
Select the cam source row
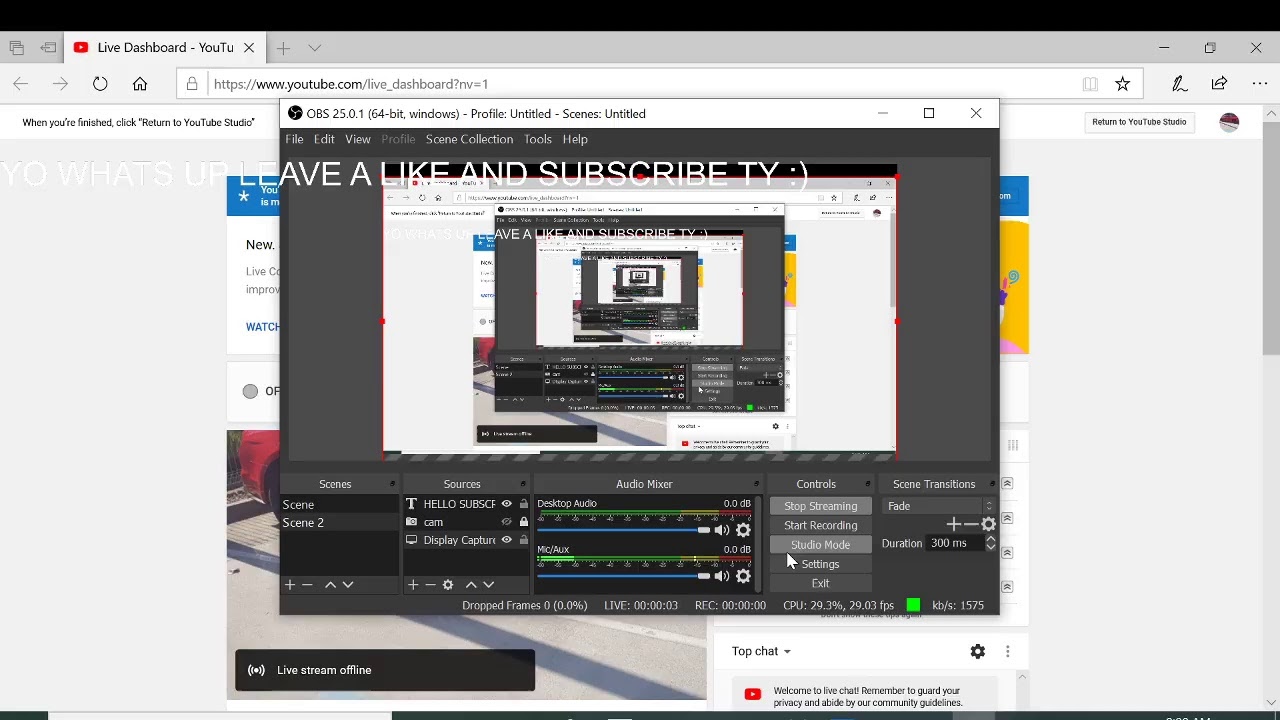click(x=466, y=522)
